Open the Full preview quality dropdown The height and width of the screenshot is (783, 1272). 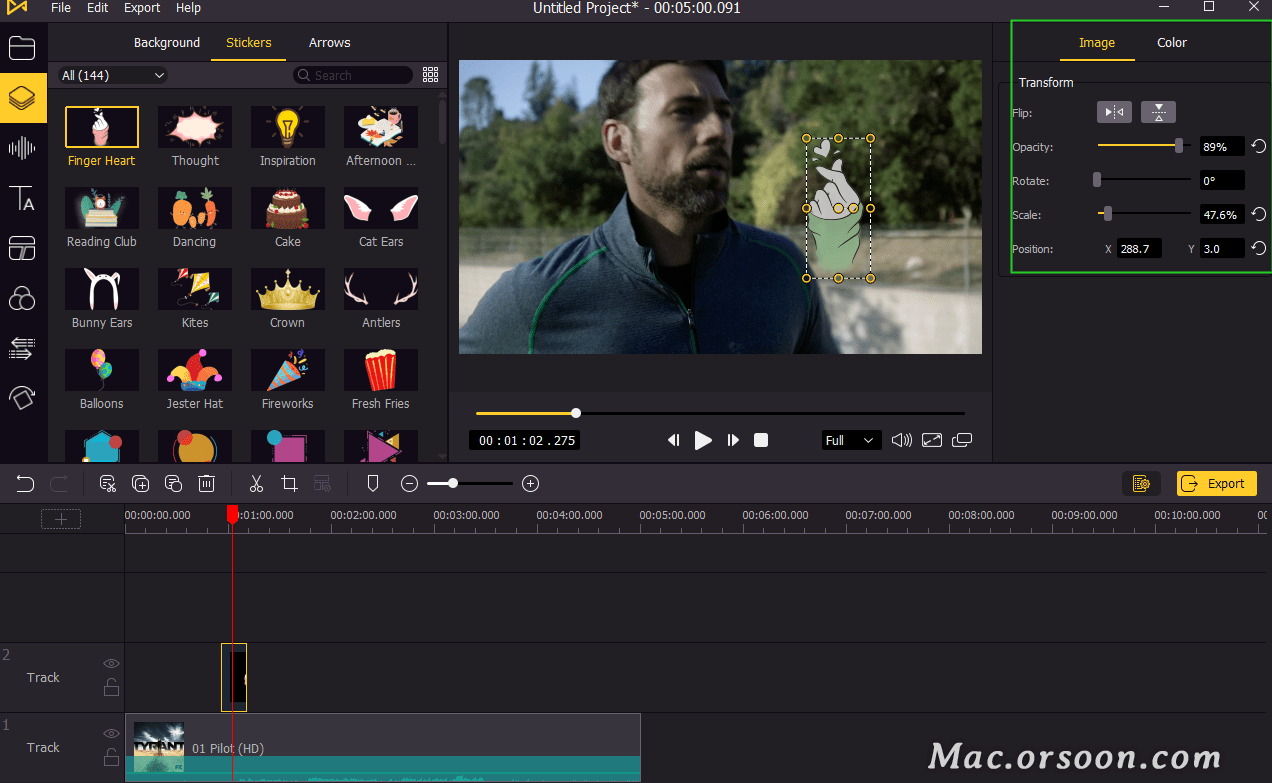click(x=850, y=440)
